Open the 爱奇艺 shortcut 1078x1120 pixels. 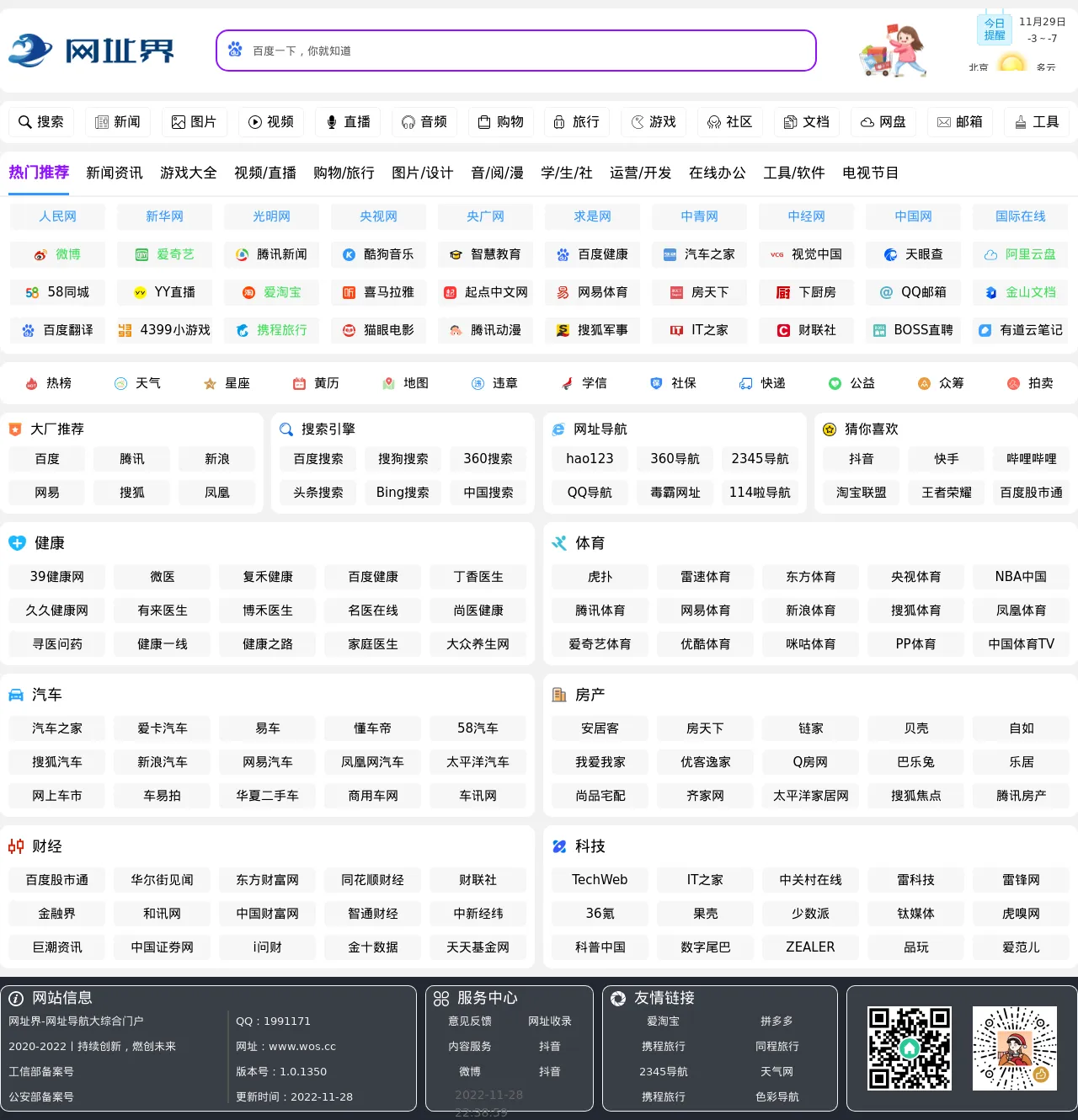pyautogui.click(x=164, y=254)
